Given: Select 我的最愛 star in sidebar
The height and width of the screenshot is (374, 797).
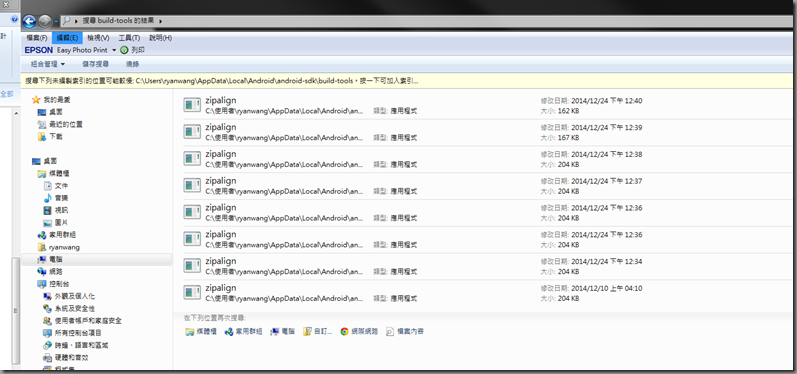Looking at the screenshot, I should tap(36, 100).
